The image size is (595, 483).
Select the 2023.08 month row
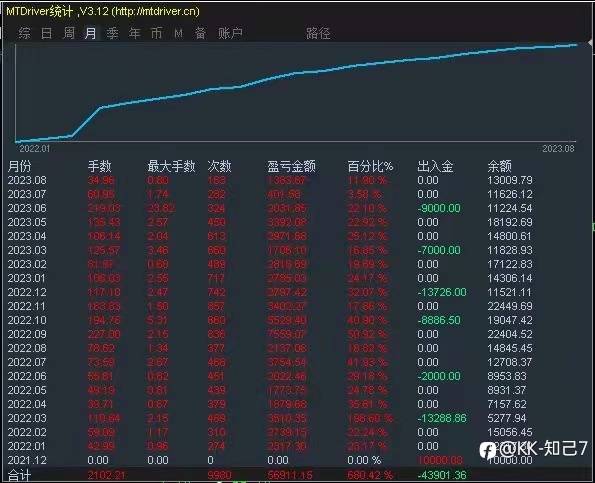(270, 180)
